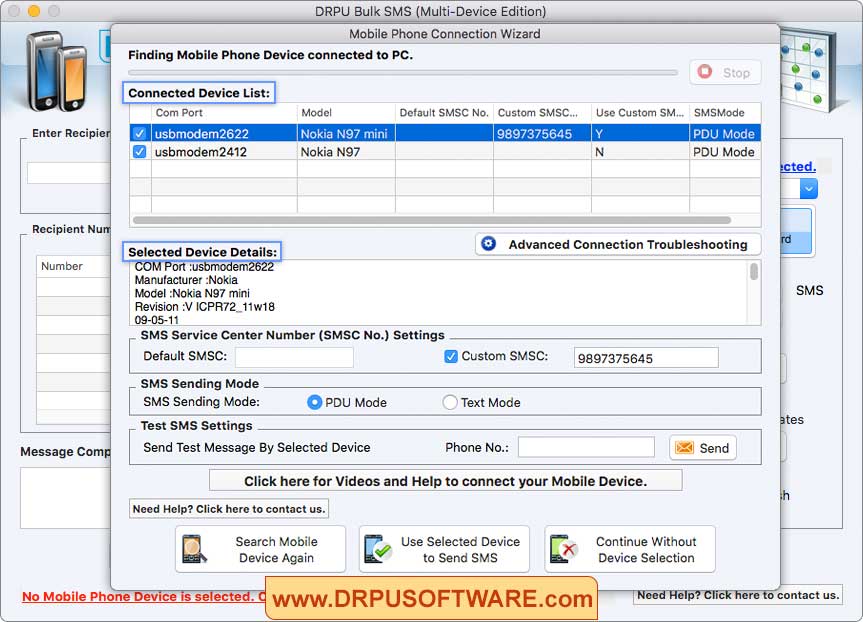Click the Default SMSC No. column header

[444, 113]
